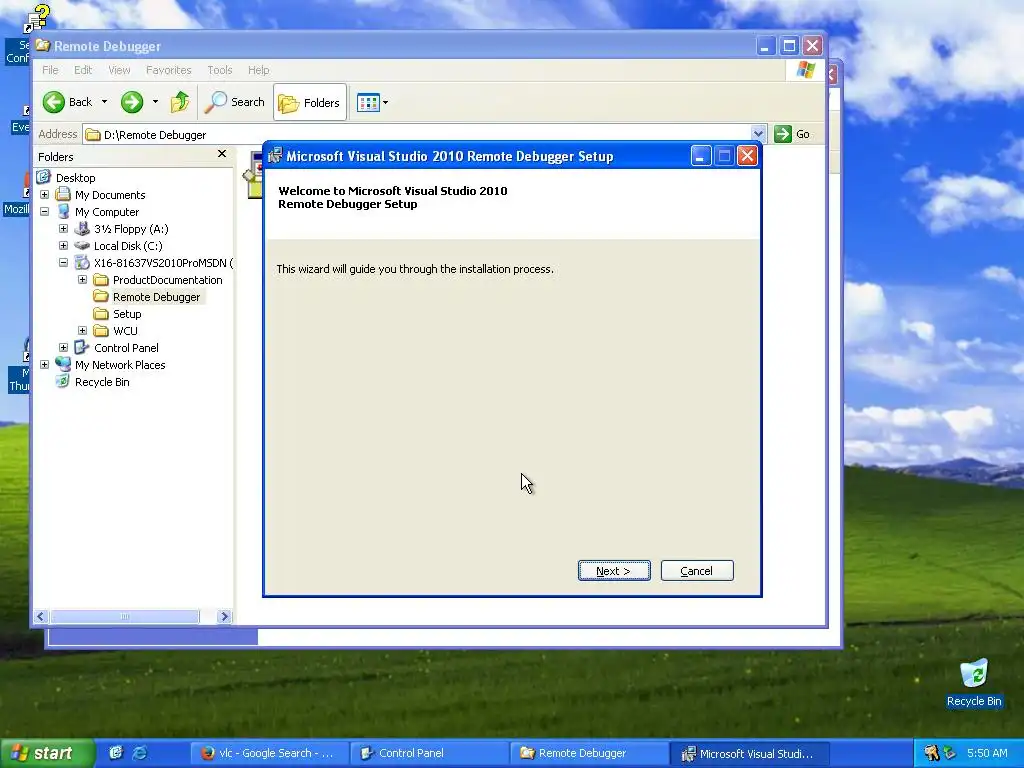Open the Favorites menu
The width and height of the screenshot is (1024, 768).
168,70
